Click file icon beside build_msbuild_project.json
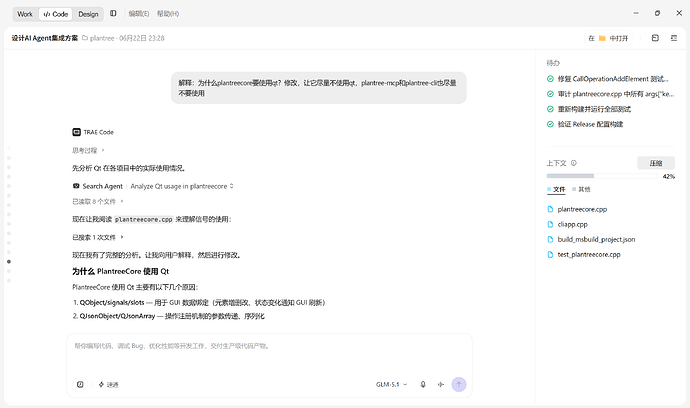Image resolution: width=690 pixels, height=408 pixels. pyautogui.click(x=550, y=239)
